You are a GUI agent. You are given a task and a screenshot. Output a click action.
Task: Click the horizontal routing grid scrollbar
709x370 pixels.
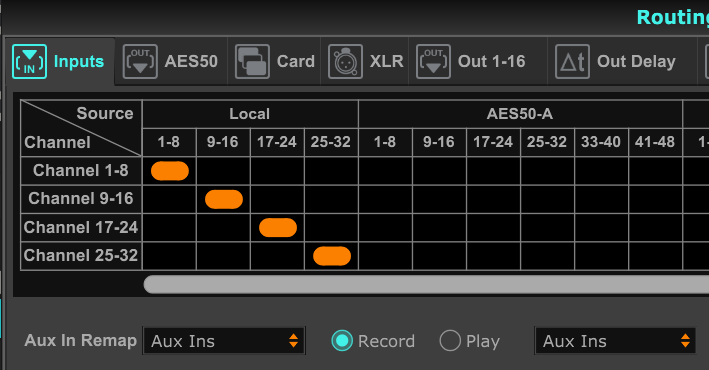[x=426, y=285]
